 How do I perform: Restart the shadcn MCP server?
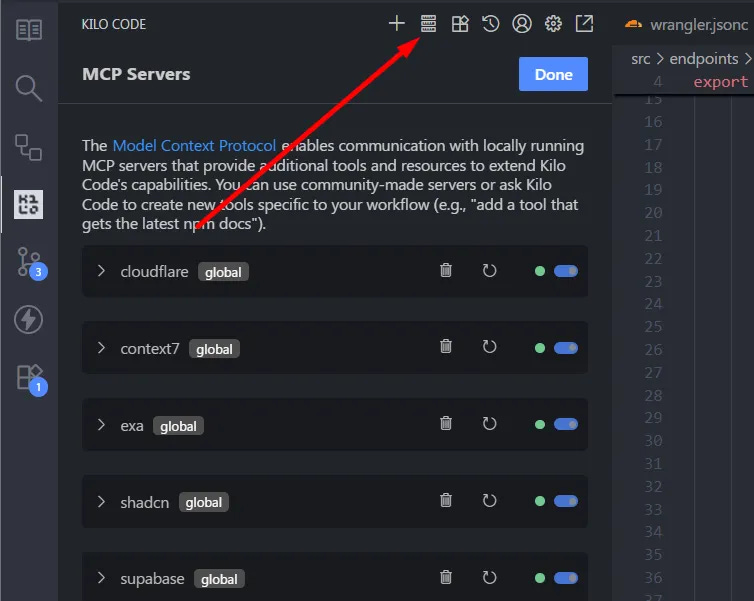[489, 501]
